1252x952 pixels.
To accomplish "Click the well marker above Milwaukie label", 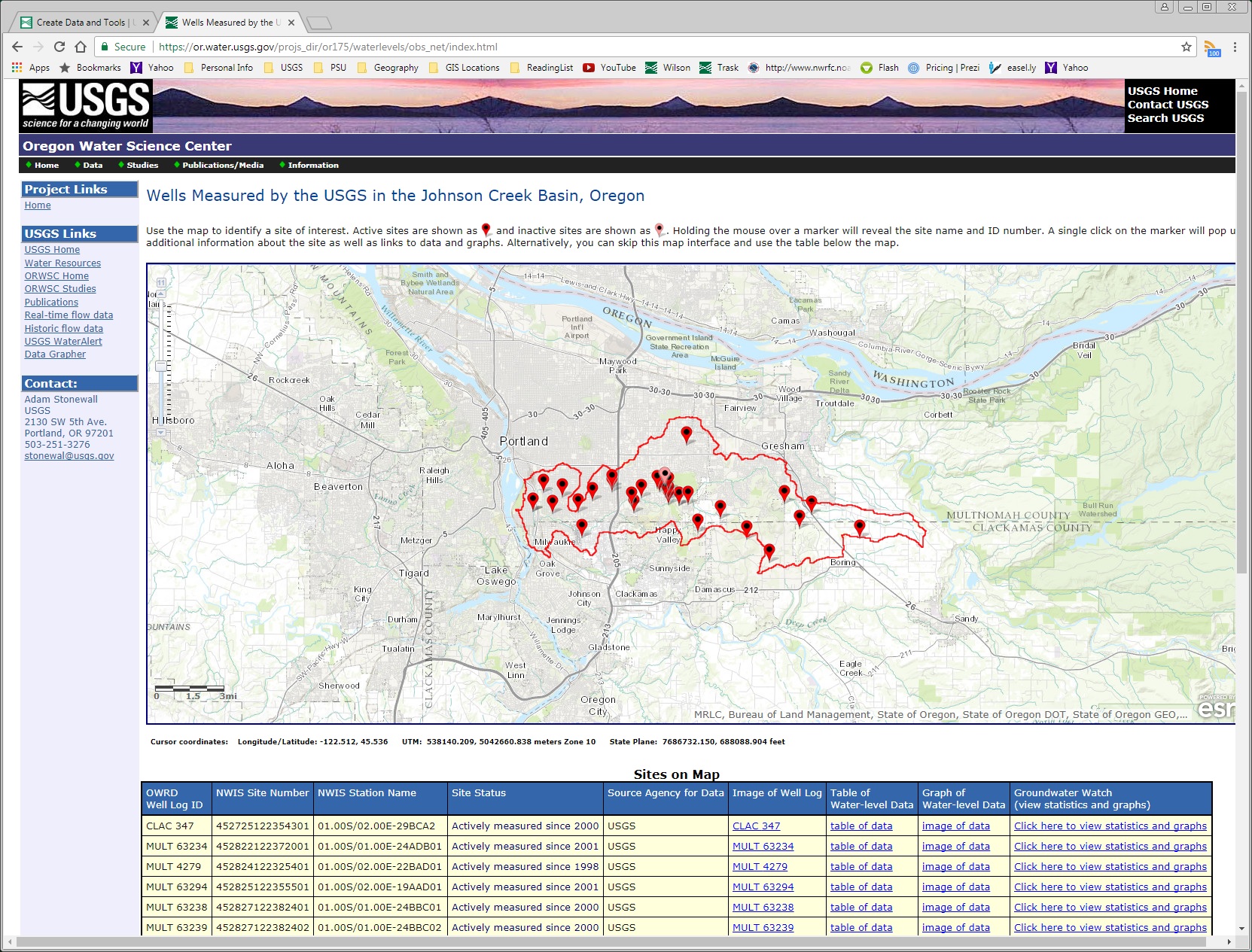I will tap(582, 526).
